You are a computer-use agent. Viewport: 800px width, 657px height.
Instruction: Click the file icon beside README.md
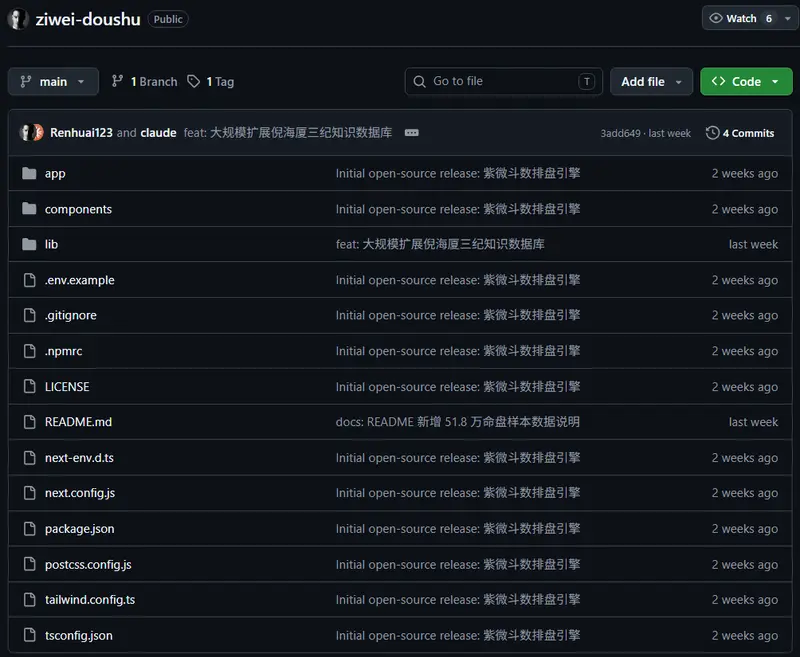(30, 422)
